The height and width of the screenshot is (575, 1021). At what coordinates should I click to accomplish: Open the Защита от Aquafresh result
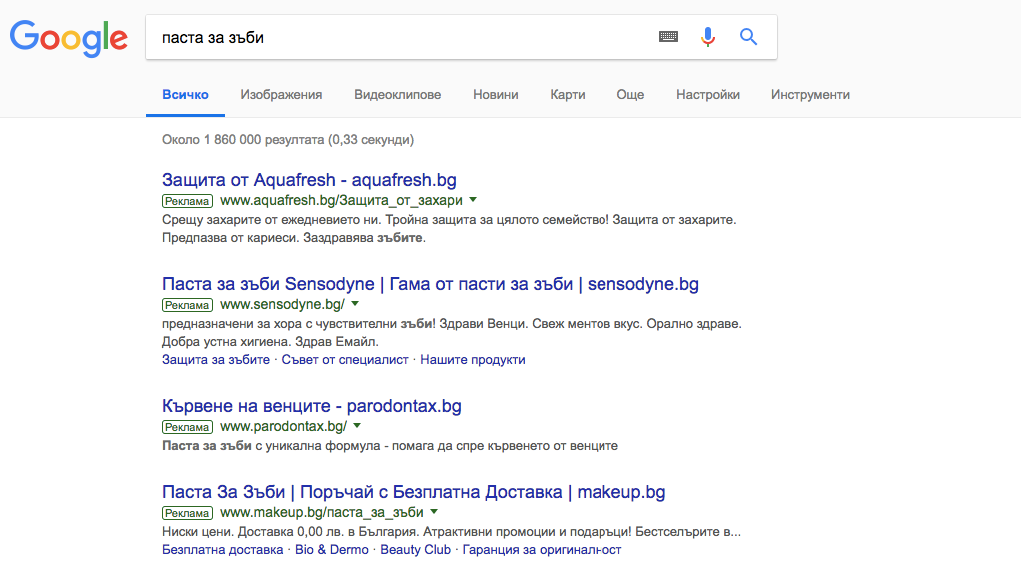coord(309,180)
